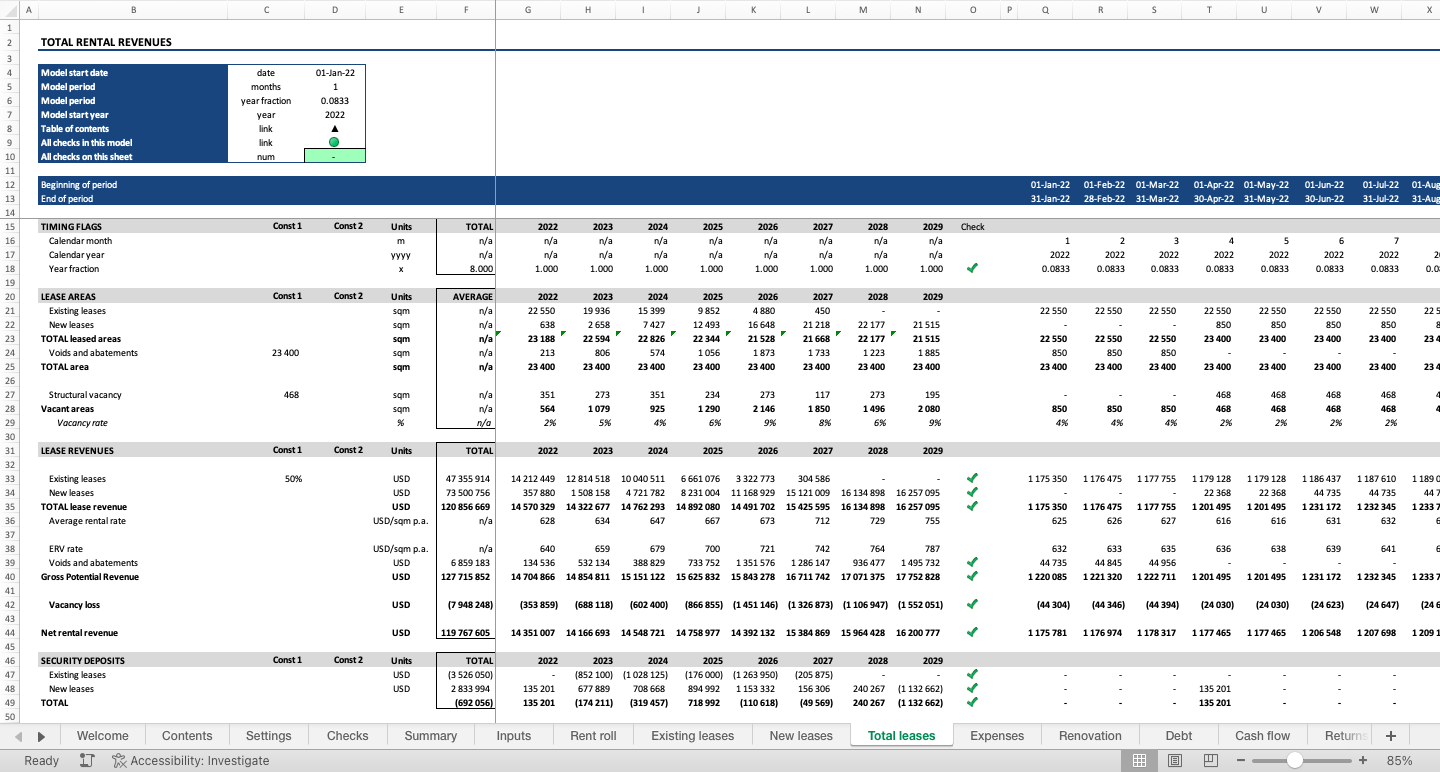Open the Existing leases sheet
This screenshot has height=772, width=1440.
(x=692, y=735)
